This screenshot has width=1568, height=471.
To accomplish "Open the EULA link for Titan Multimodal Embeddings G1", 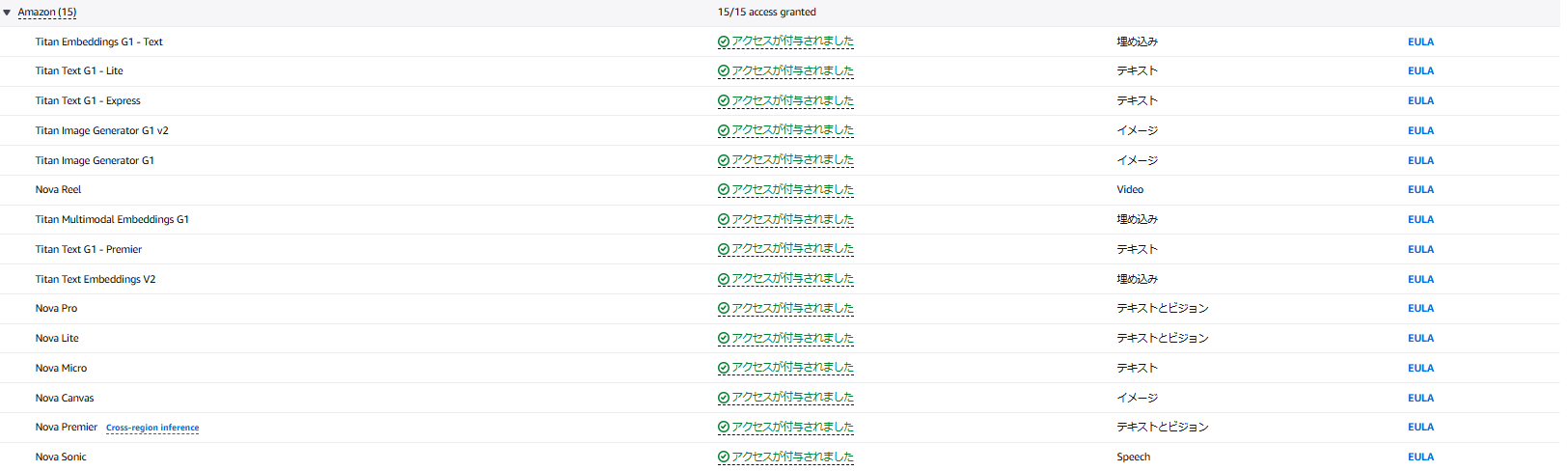I will click(1420, 220).
